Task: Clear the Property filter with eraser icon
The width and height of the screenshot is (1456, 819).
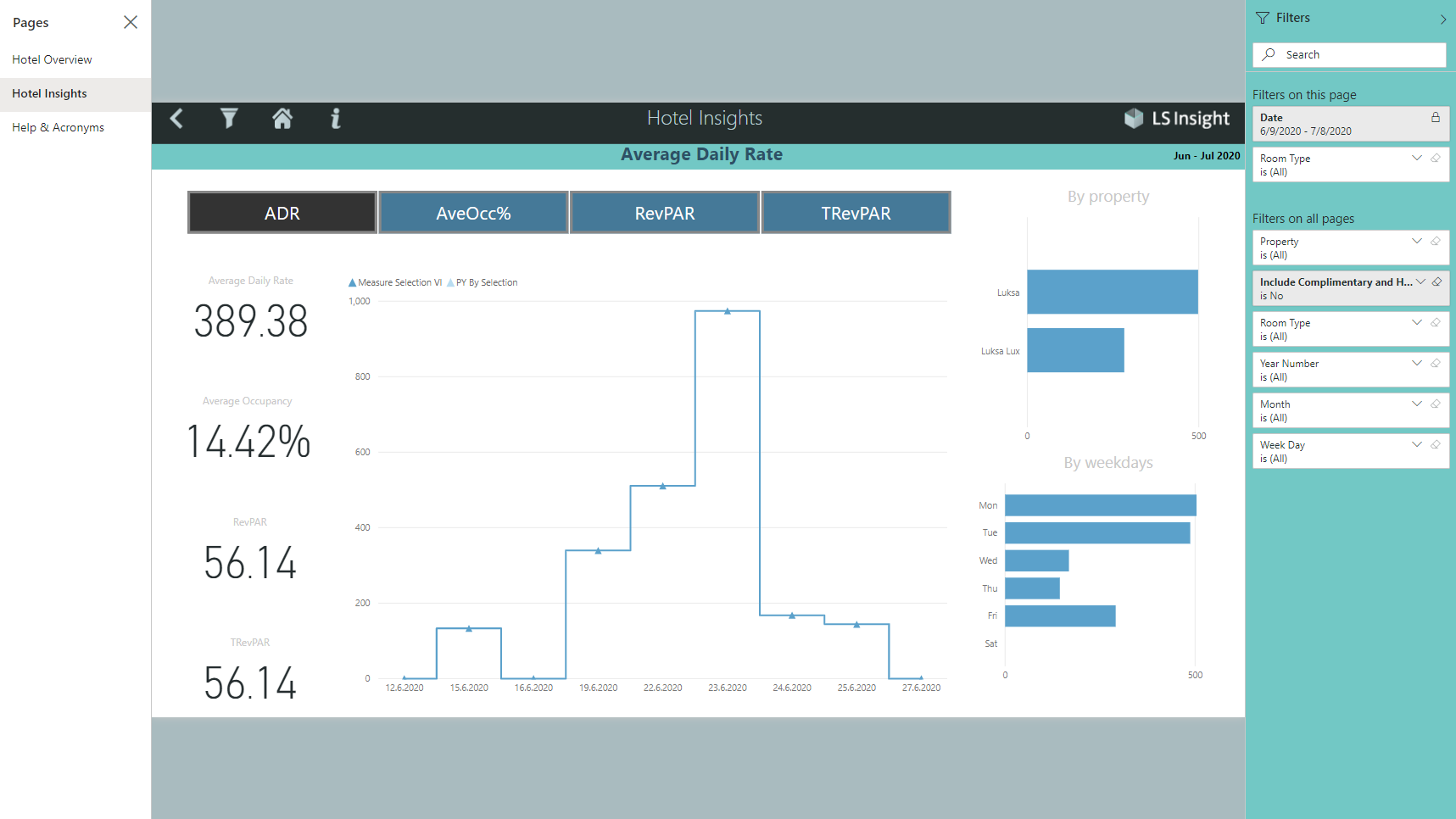Action: point(1436,242)
